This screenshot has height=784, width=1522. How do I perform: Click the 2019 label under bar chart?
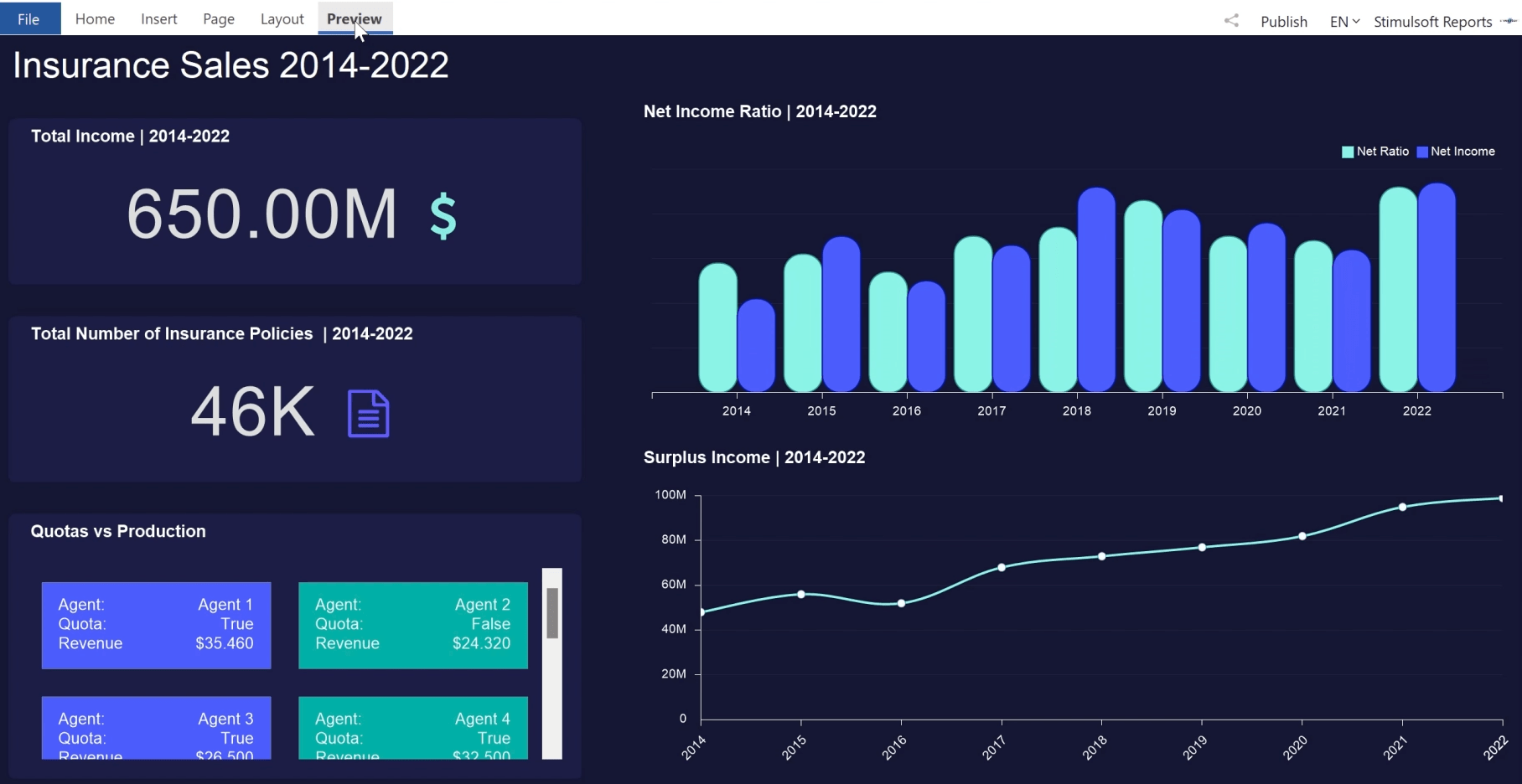(1162, 410)
